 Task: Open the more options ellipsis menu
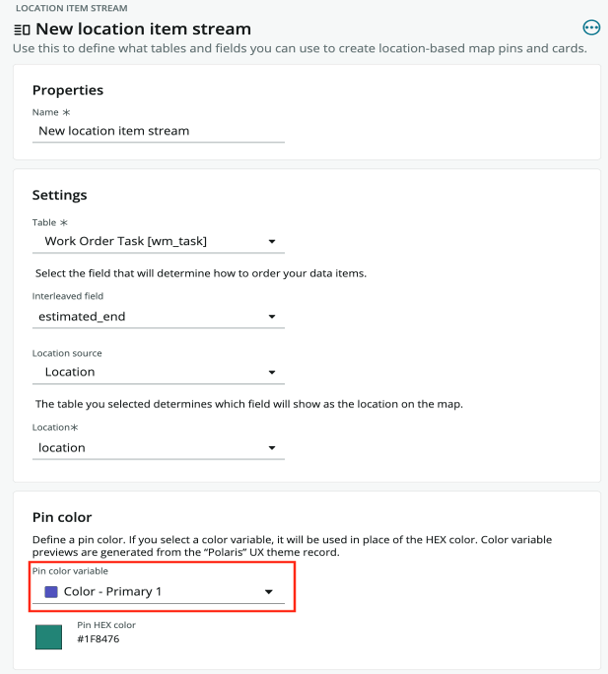pos(591,28)
